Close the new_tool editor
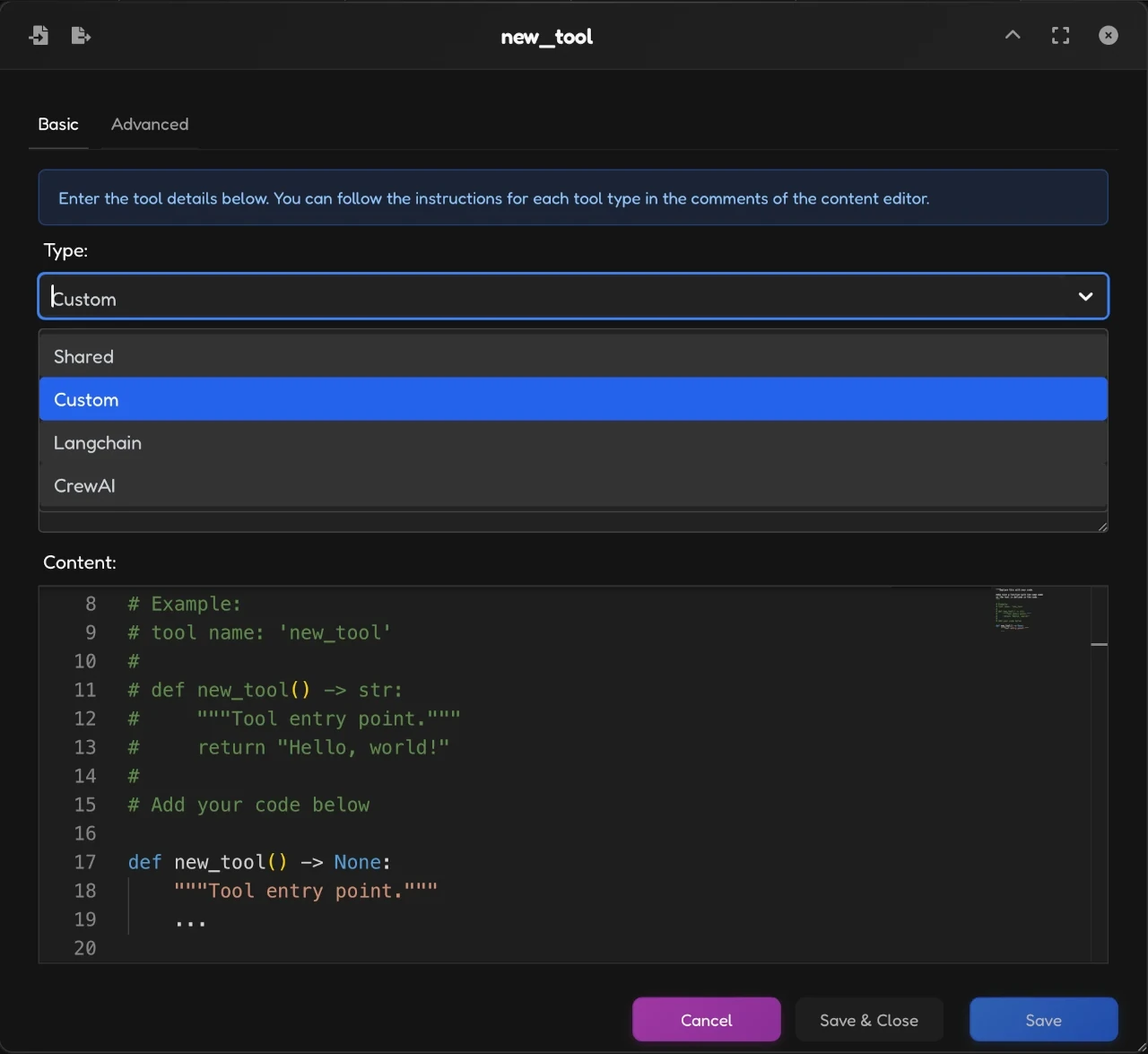The height and width of the screenshot is (1054, 1148). [1108, 35]
